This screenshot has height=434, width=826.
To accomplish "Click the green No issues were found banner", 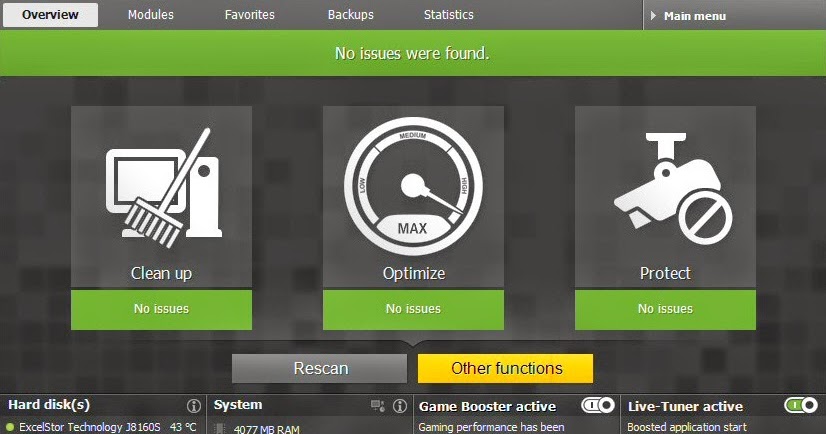I will pos(413,53).
